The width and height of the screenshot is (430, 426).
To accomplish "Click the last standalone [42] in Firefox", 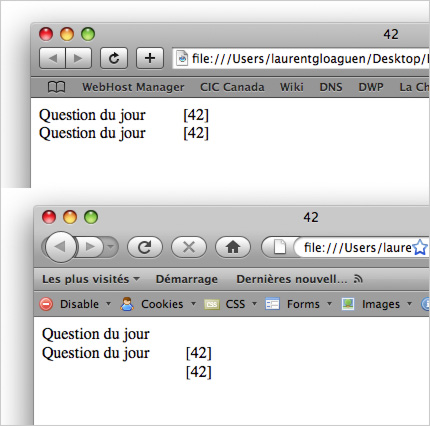I will [x=199, y=372].
